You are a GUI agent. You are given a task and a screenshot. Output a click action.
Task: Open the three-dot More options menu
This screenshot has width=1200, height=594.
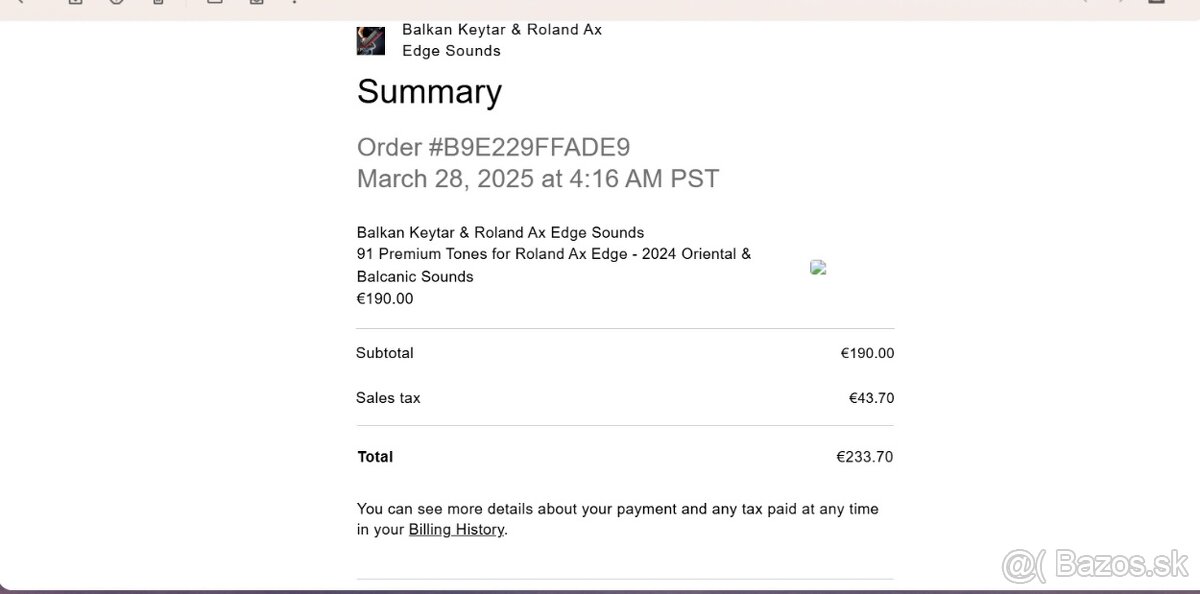(295, 2)
